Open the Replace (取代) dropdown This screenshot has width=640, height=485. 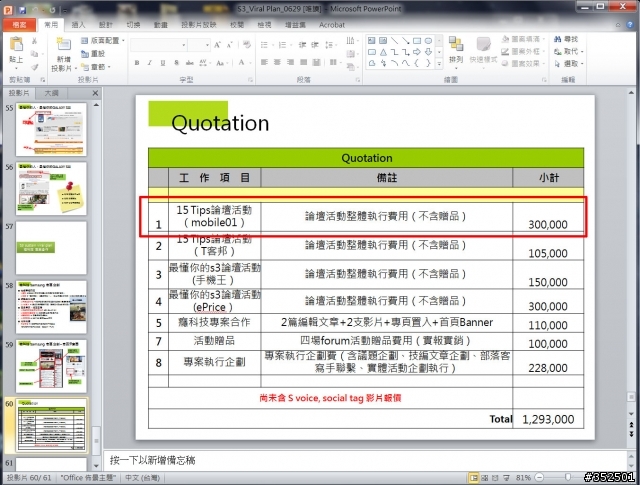pyautogui.click(x=569, y=51)
